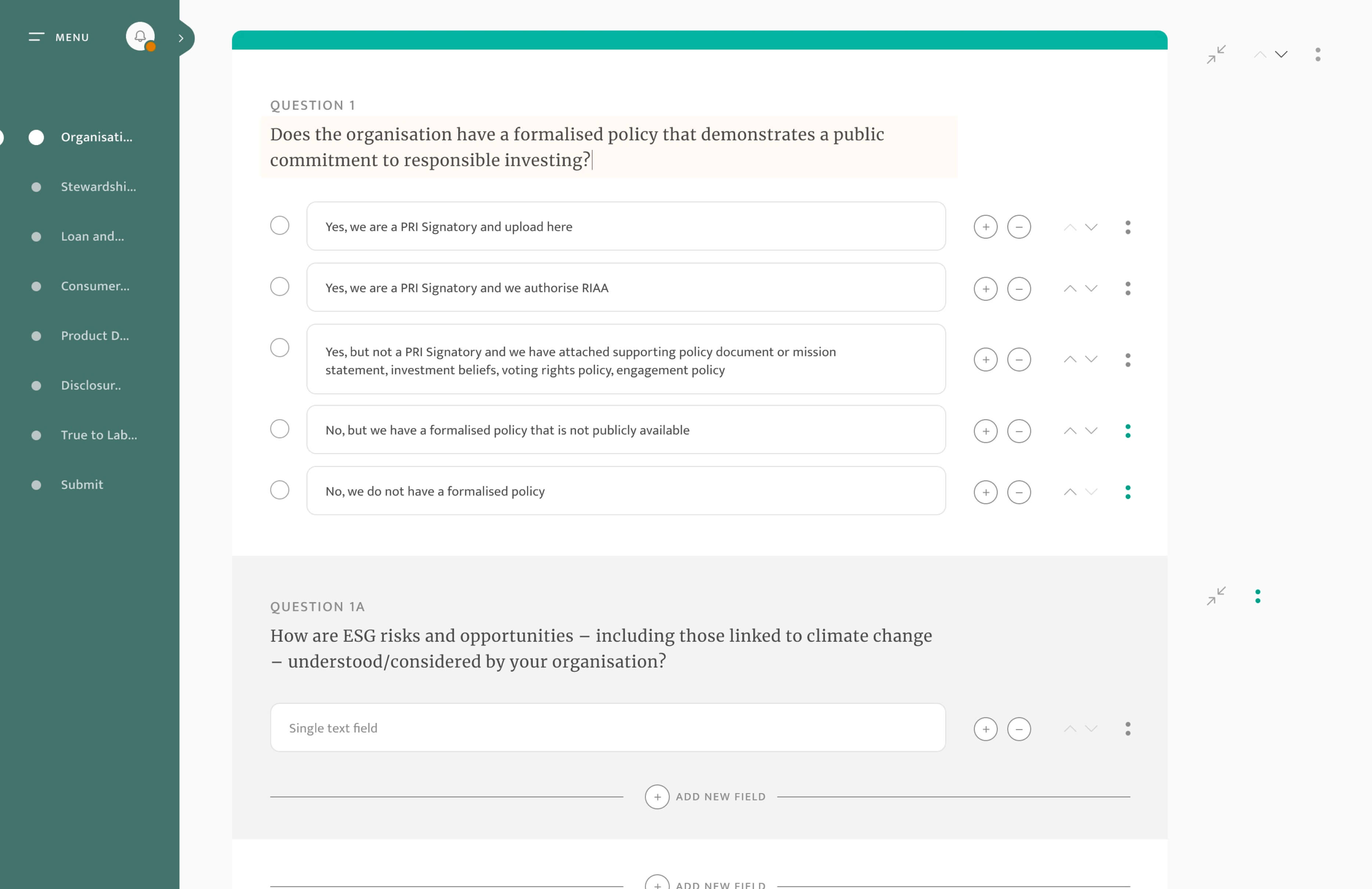Select the 'No, but we have a formalised policy' radio
This screenshot has height=889, width=1372.
[279, 429]
